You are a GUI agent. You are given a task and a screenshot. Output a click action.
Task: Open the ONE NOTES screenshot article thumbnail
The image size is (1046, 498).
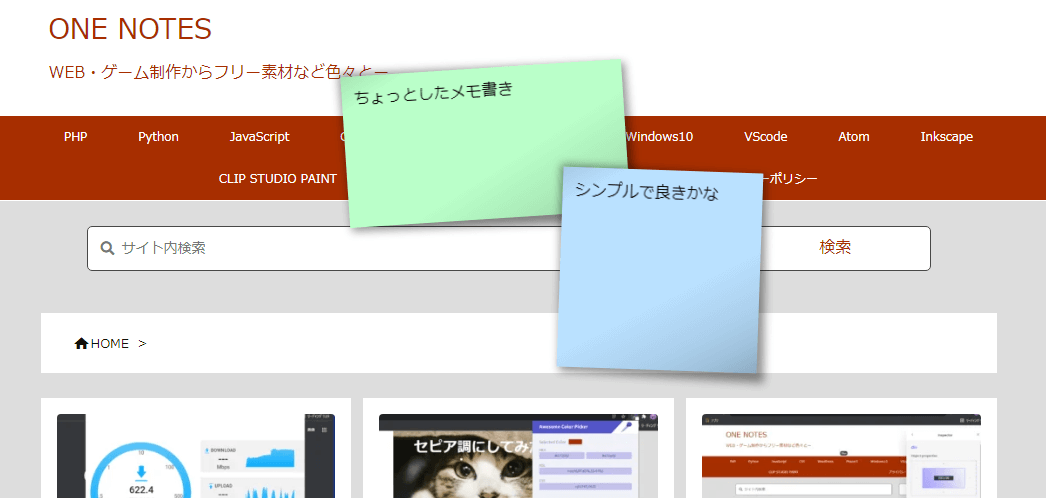[x=841, y=456]
